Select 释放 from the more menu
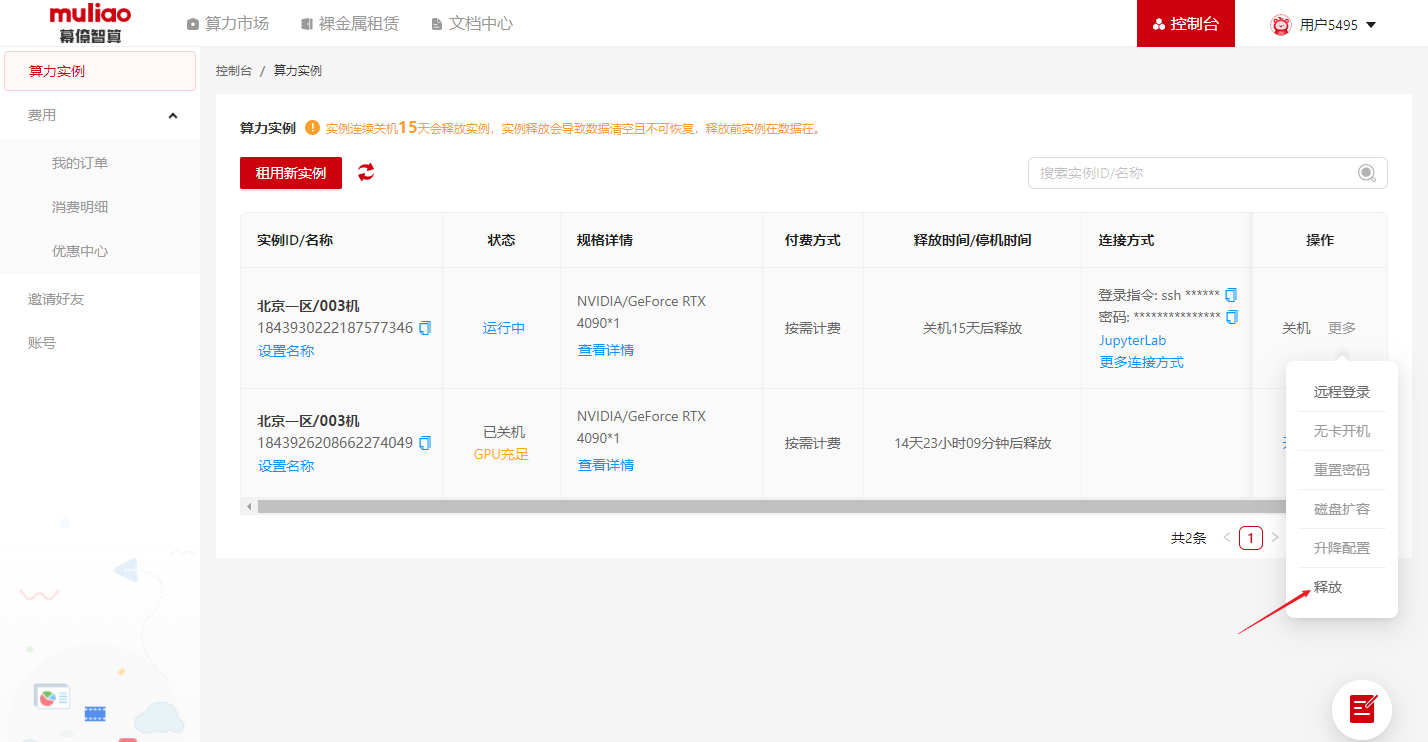Viewport: 1428px width, 742px height. click(x=1328, y=587)
